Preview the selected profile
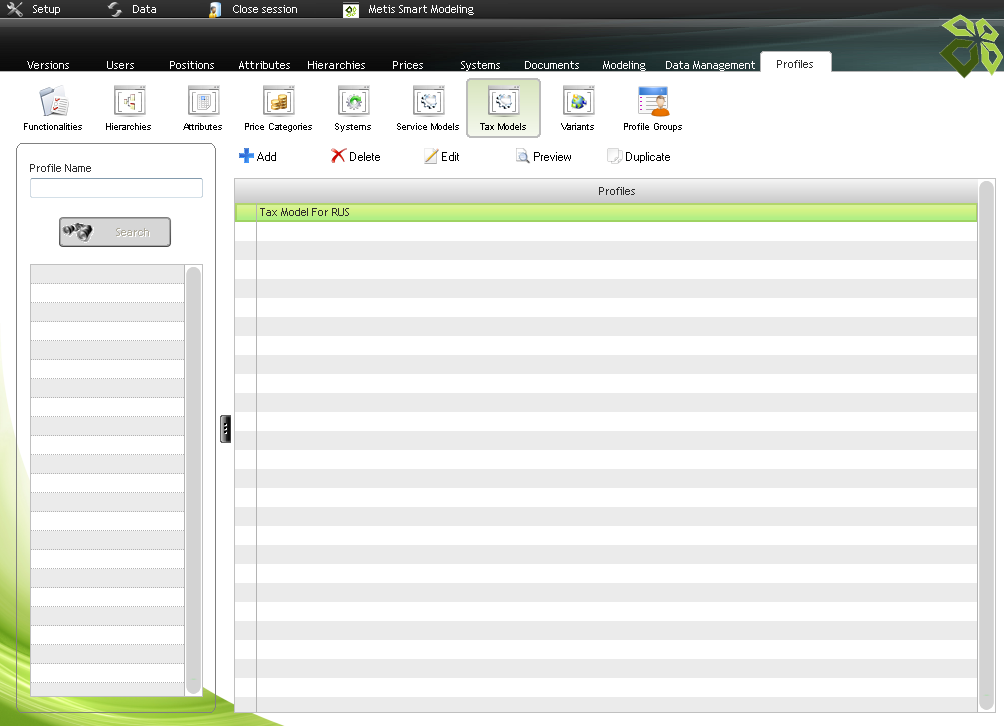Screen dimensions: 1004x726 pyautogui.click(x=544, y=157)
